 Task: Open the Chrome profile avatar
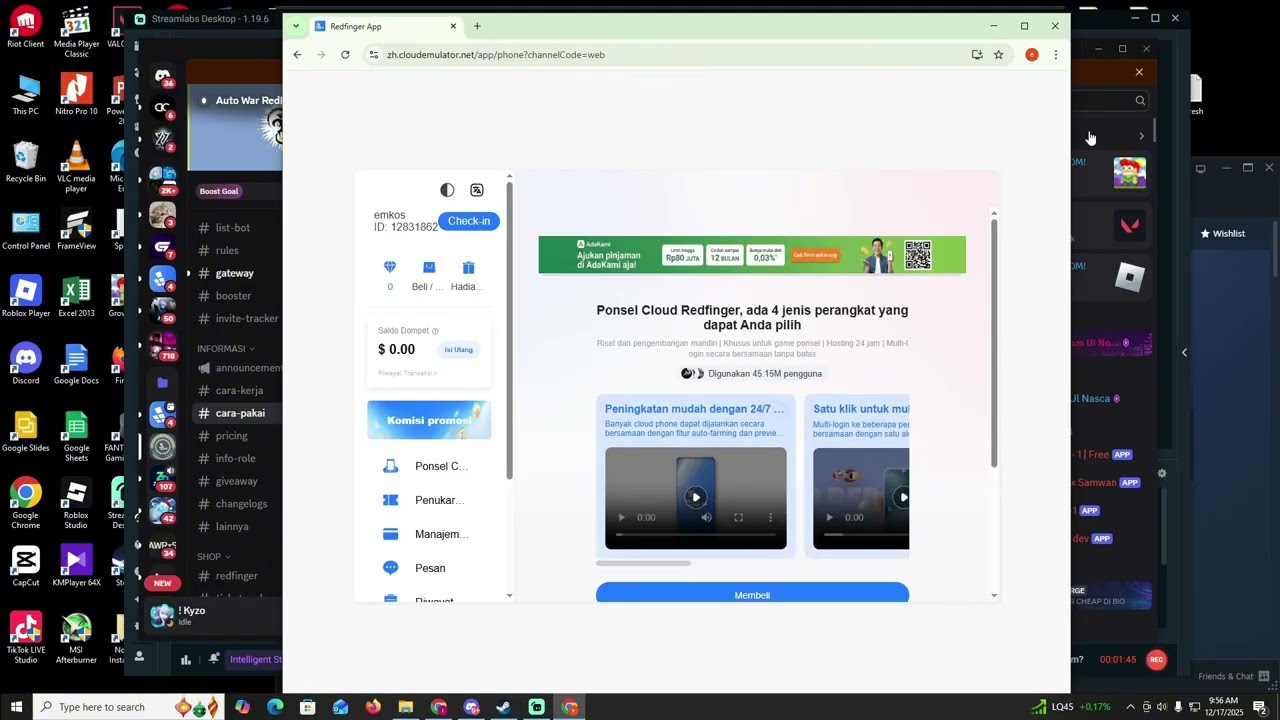pyautogui.click(x=1032, y=55)
